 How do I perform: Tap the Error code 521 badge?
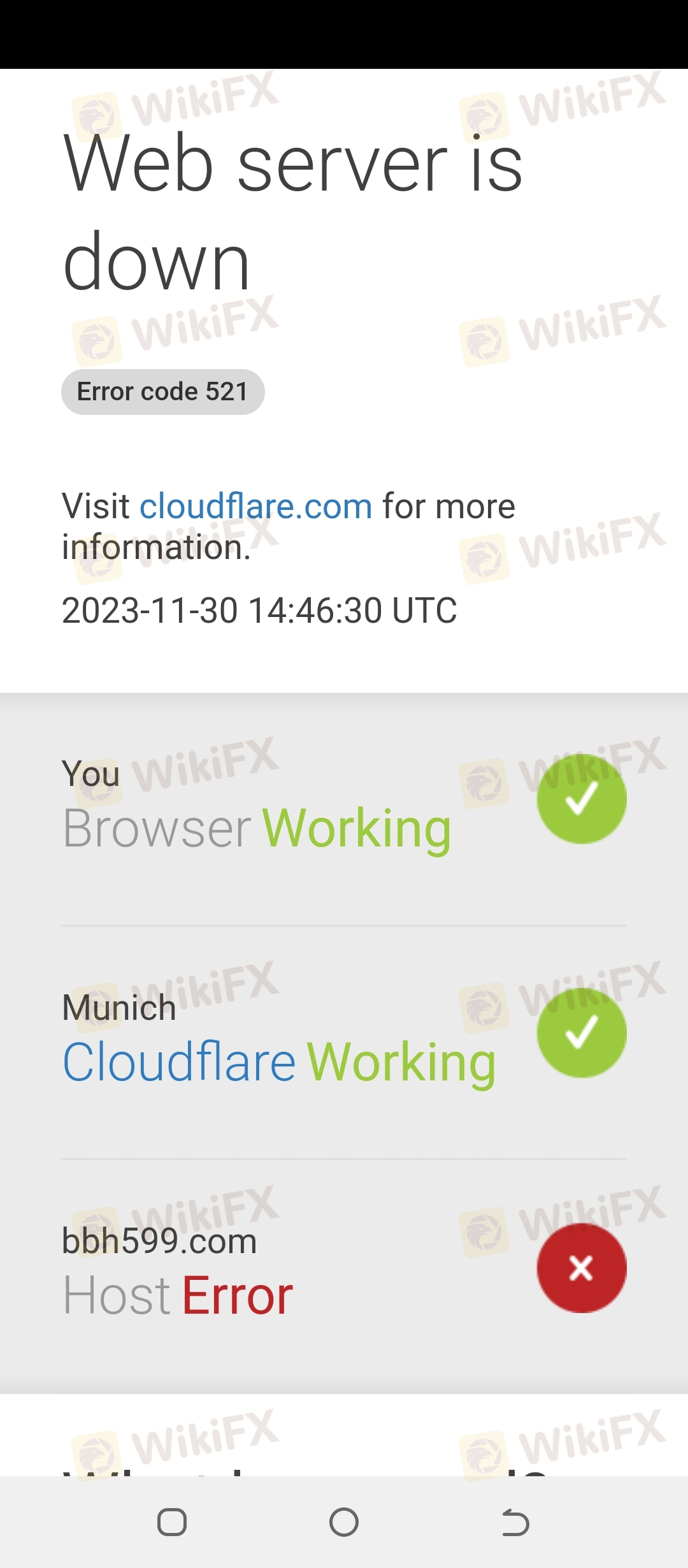pyautogui.click(x=163, y=392)
